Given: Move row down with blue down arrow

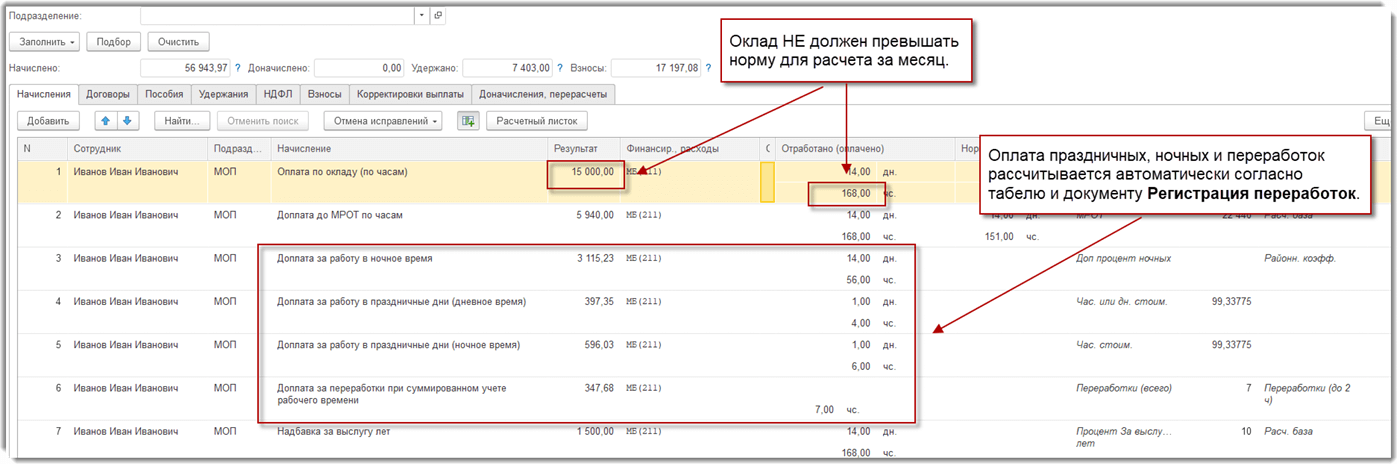Looking at the screenshot, I should (126, 121).
